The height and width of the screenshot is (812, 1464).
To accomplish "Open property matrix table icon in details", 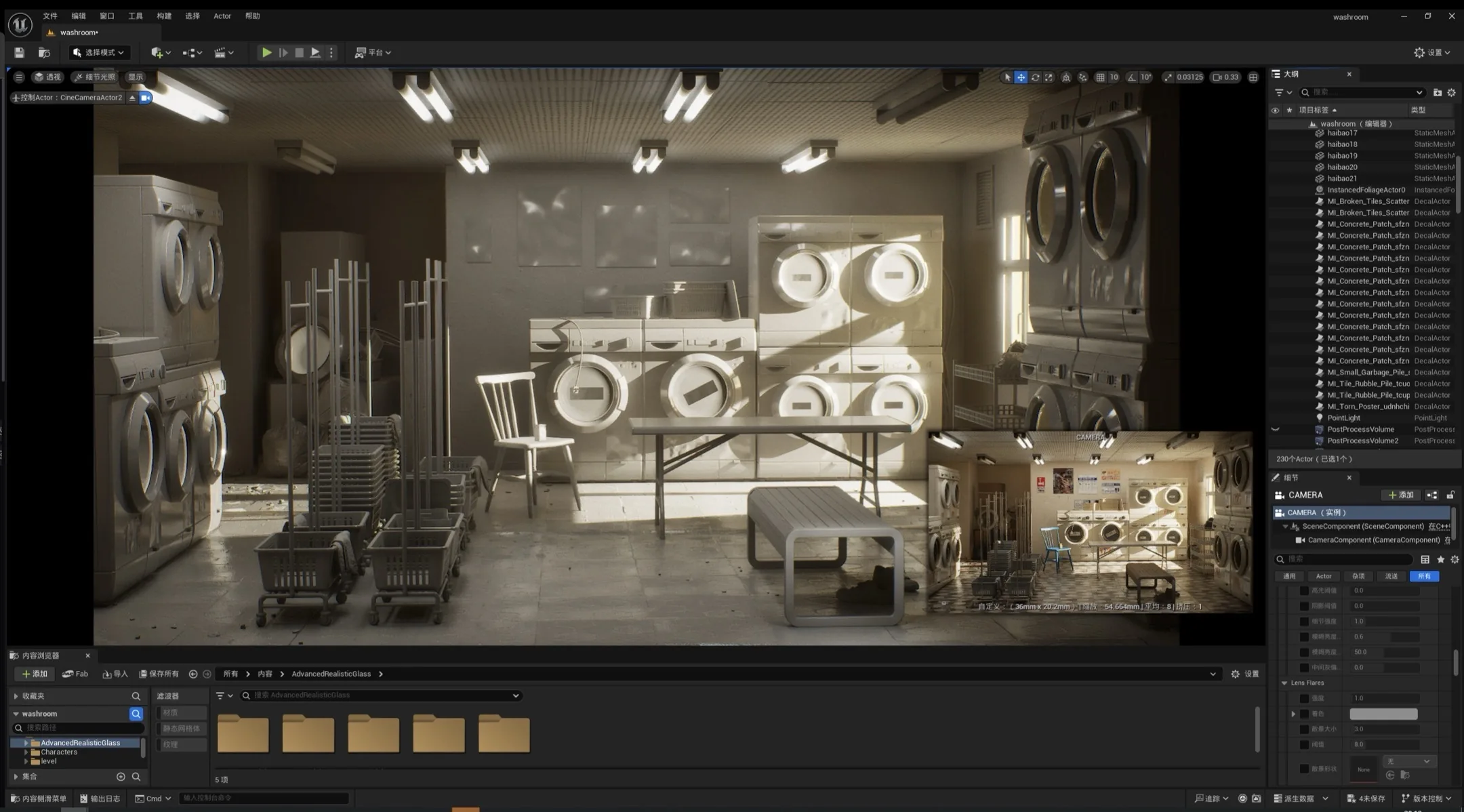I will 1425,559.
